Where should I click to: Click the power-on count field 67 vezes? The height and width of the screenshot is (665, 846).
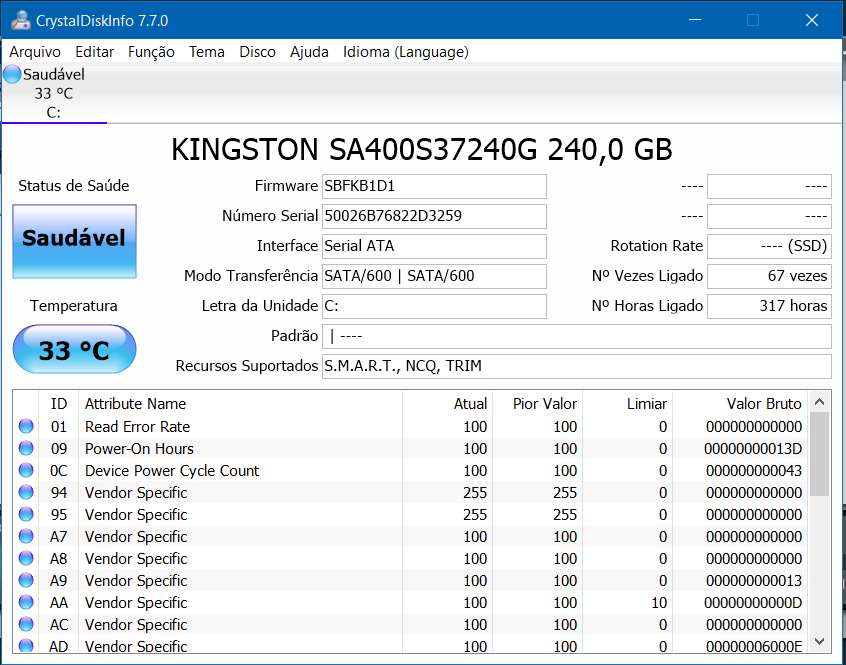coord(769,276)
